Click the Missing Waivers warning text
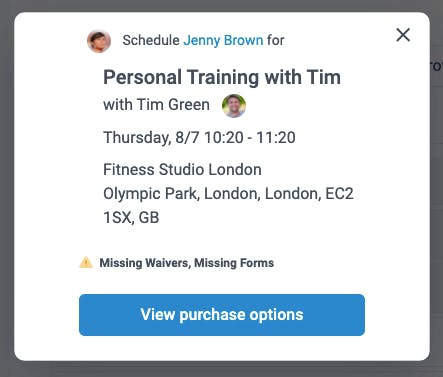Screen dimensions: 443x377 coord(145,263)
